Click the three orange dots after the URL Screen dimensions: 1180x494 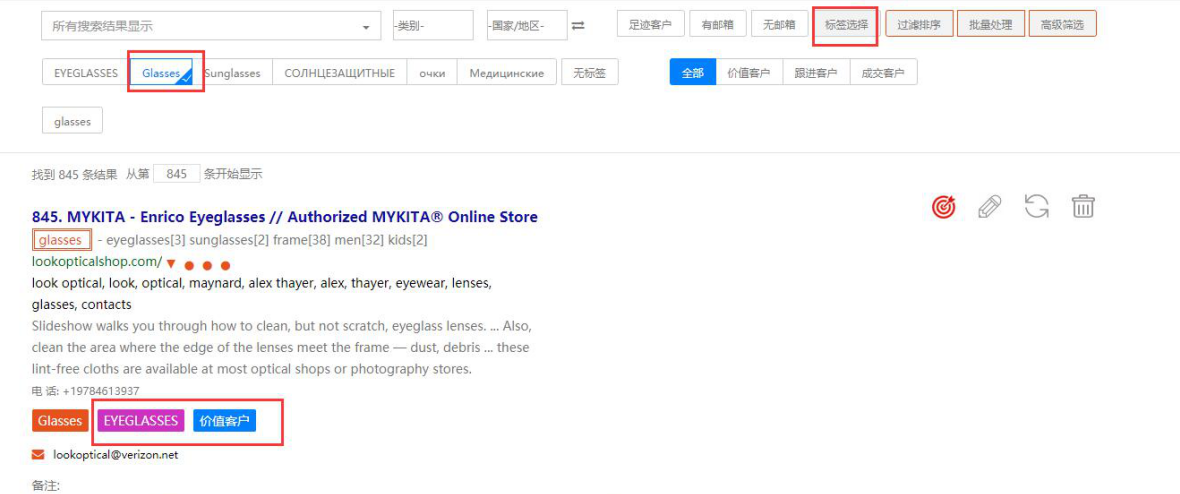[x=207, y=265]
